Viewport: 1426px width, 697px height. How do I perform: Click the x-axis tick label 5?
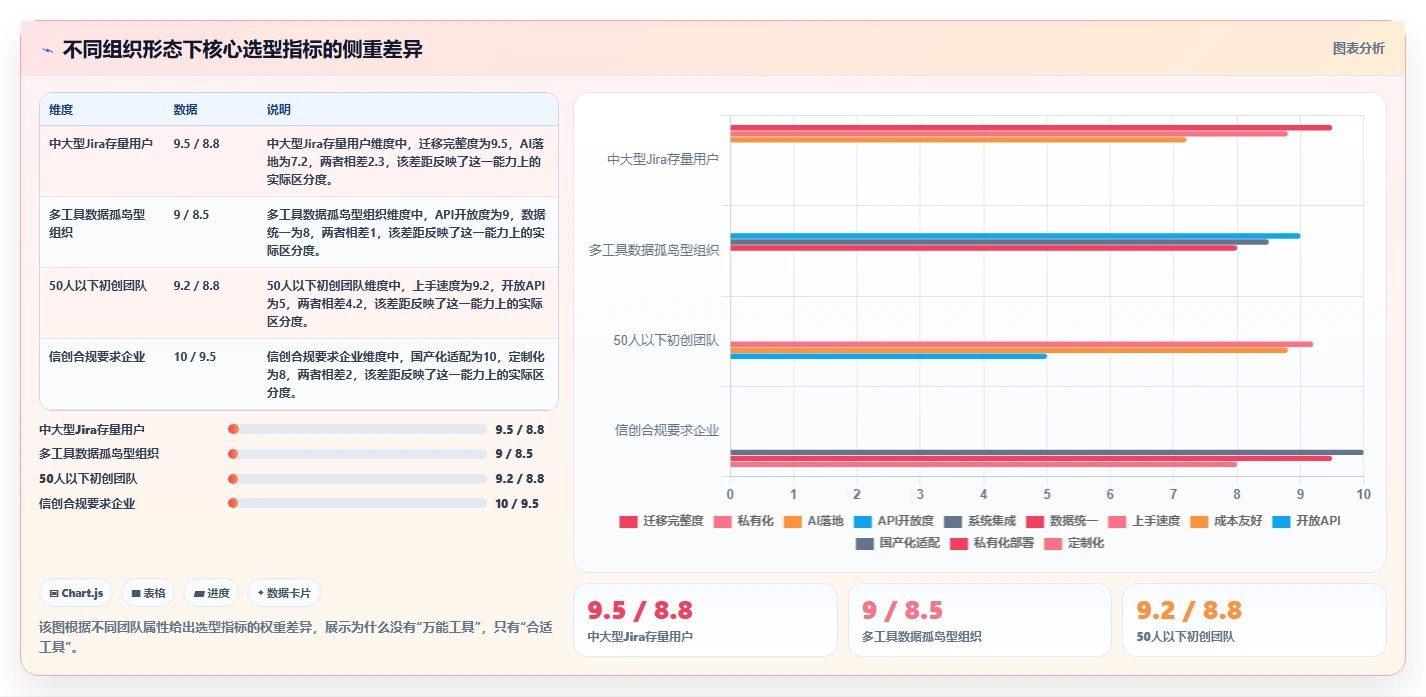click(x=1047, y=494)
